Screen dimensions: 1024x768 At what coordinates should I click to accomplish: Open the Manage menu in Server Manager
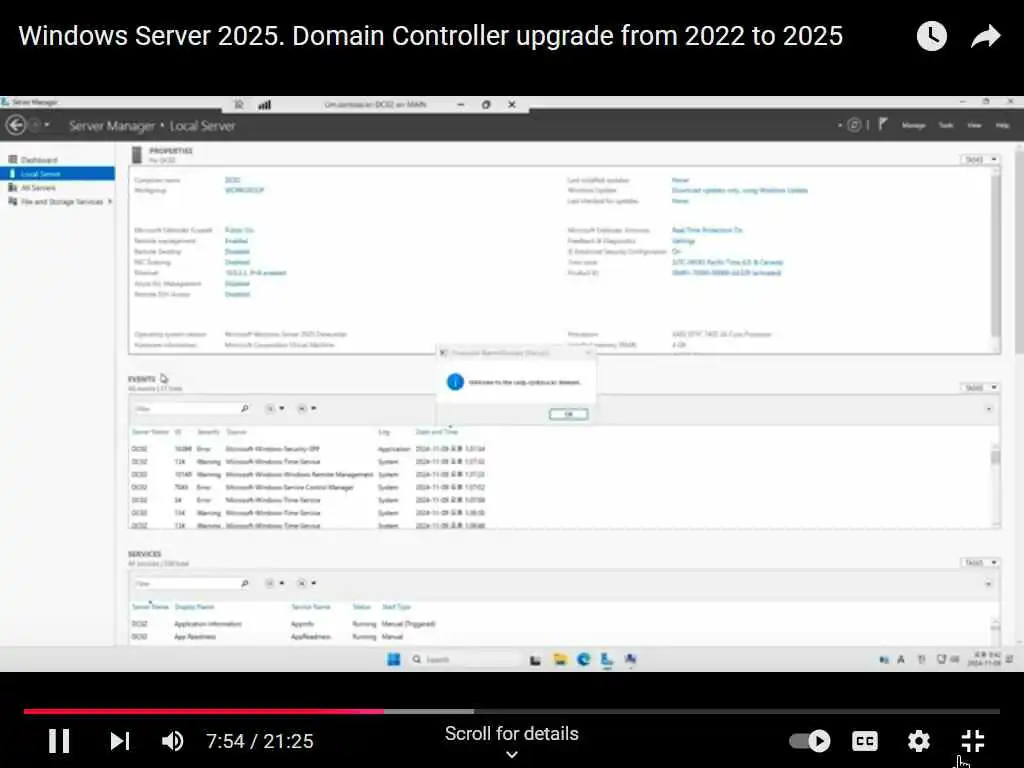tap(914, 125)
